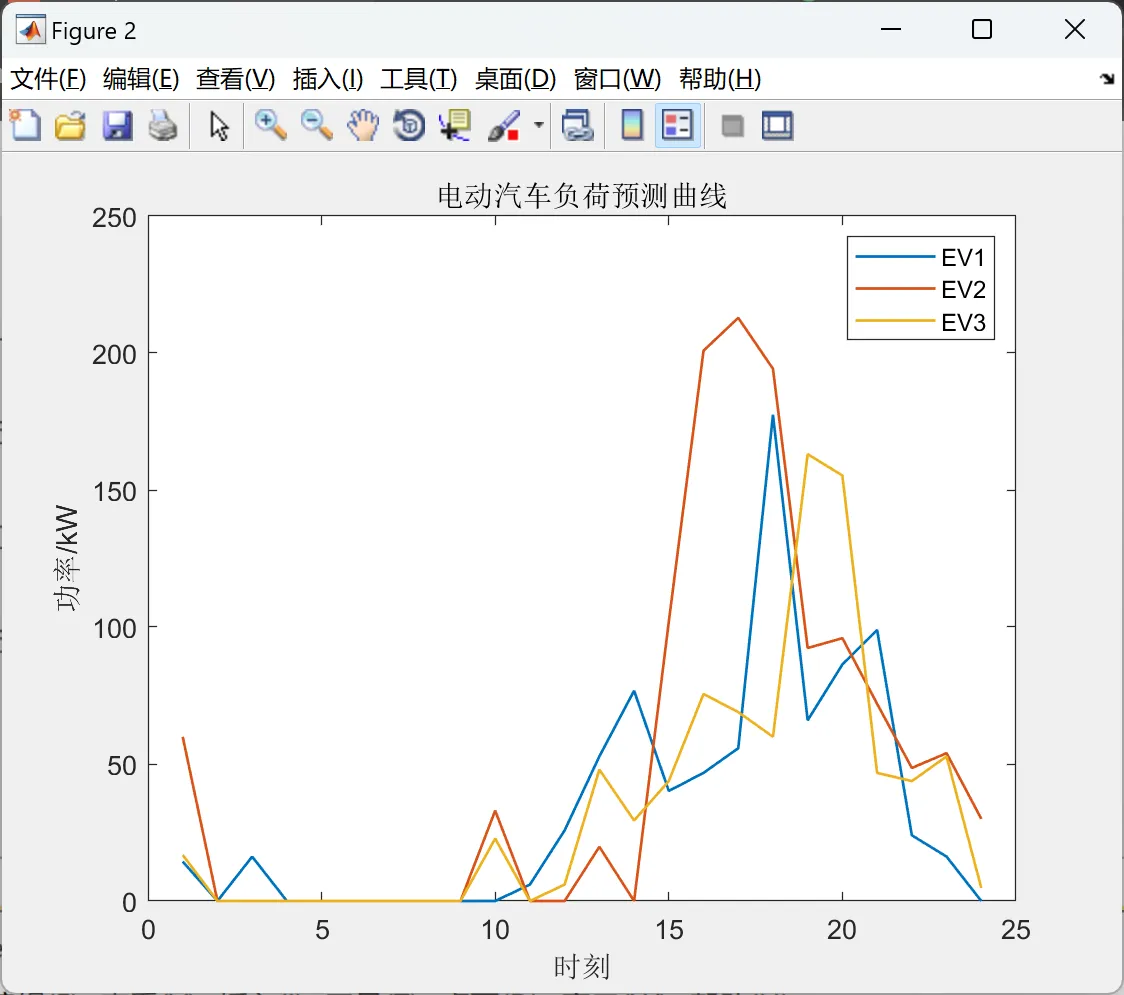Click the blue EV1 legend line sample

(x=895, y=257)
